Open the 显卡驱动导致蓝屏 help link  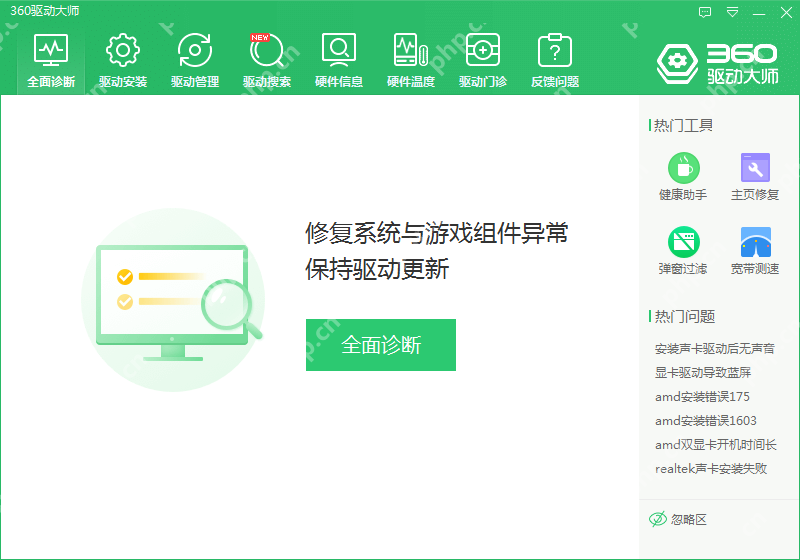point(703,373)
